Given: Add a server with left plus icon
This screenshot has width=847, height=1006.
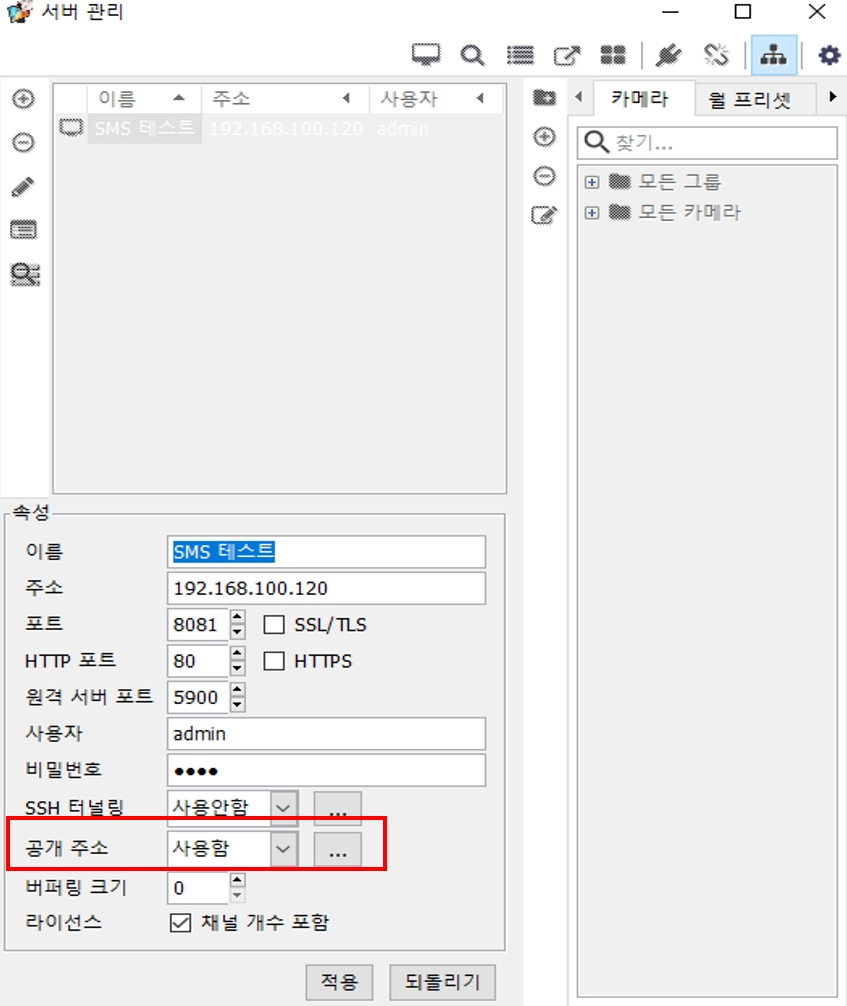Looking at the screenshot, I should pyautogui.click(x=23, y=99).
